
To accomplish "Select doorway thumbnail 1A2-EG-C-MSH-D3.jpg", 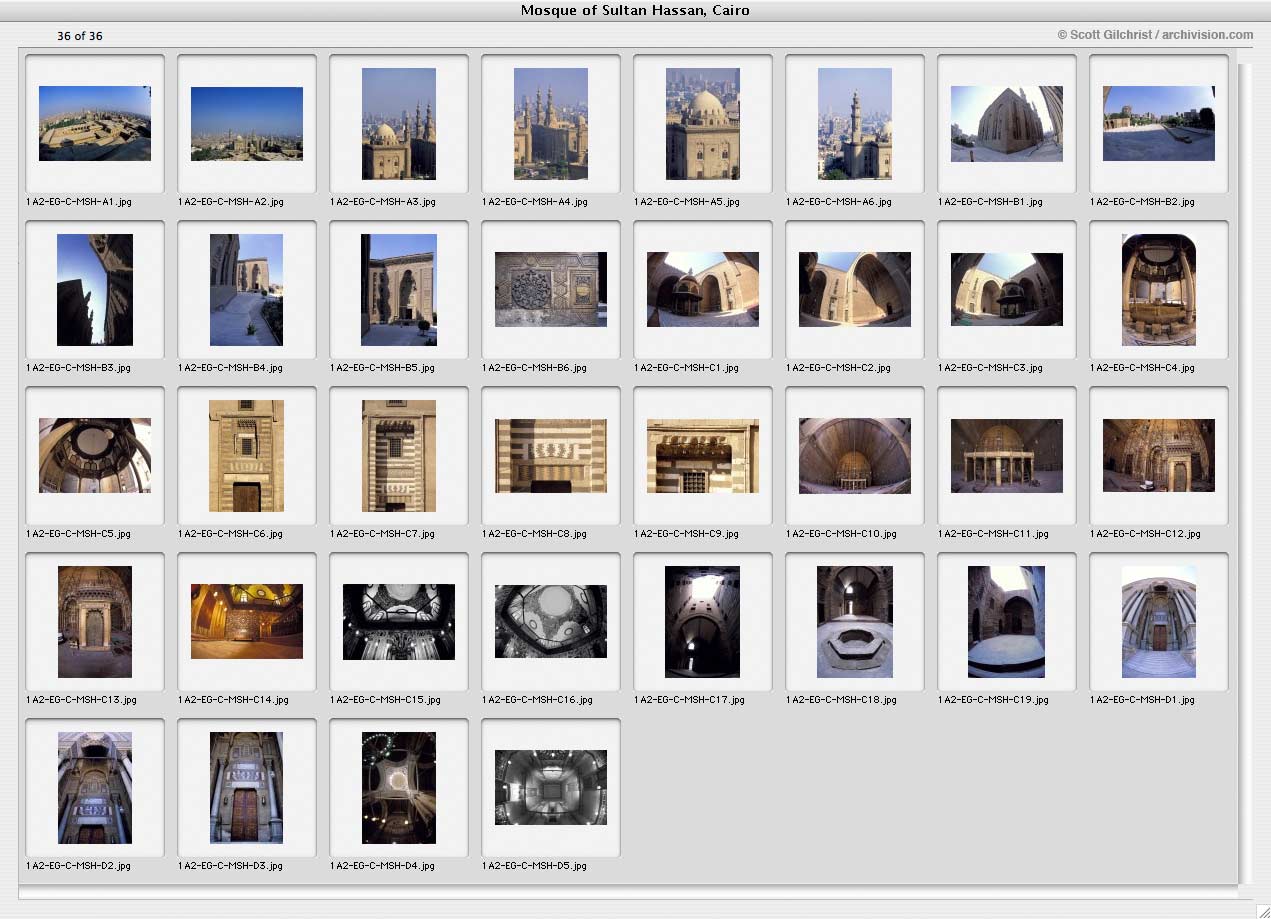I will point(247,788).
